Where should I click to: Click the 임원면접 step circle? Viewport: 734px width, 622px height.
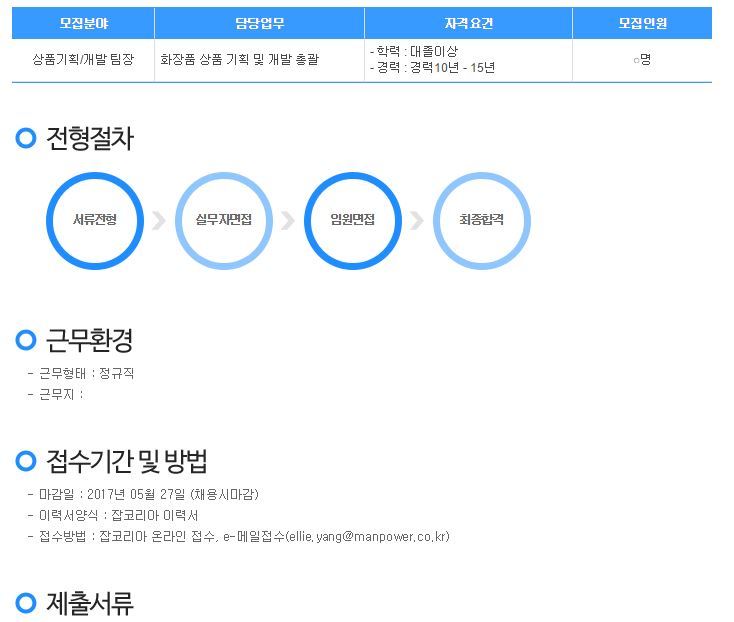point(353,221)
